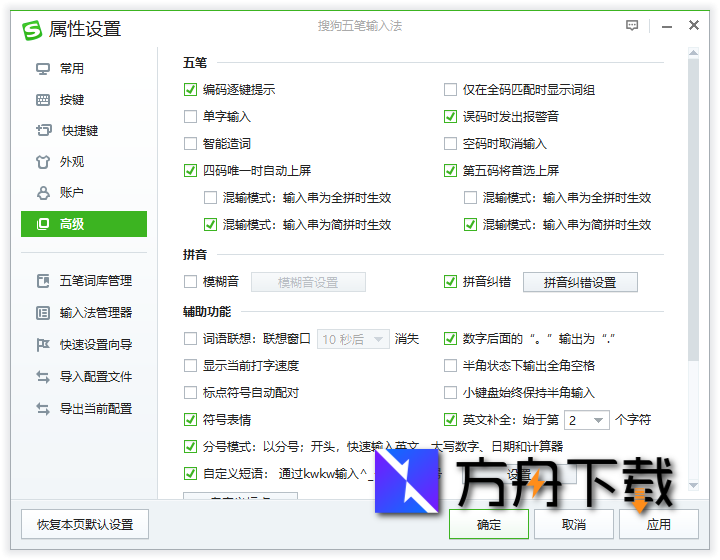The image size is (720, 560).
Task: Click the user icon beside 账户
Action: click(43, 193)
